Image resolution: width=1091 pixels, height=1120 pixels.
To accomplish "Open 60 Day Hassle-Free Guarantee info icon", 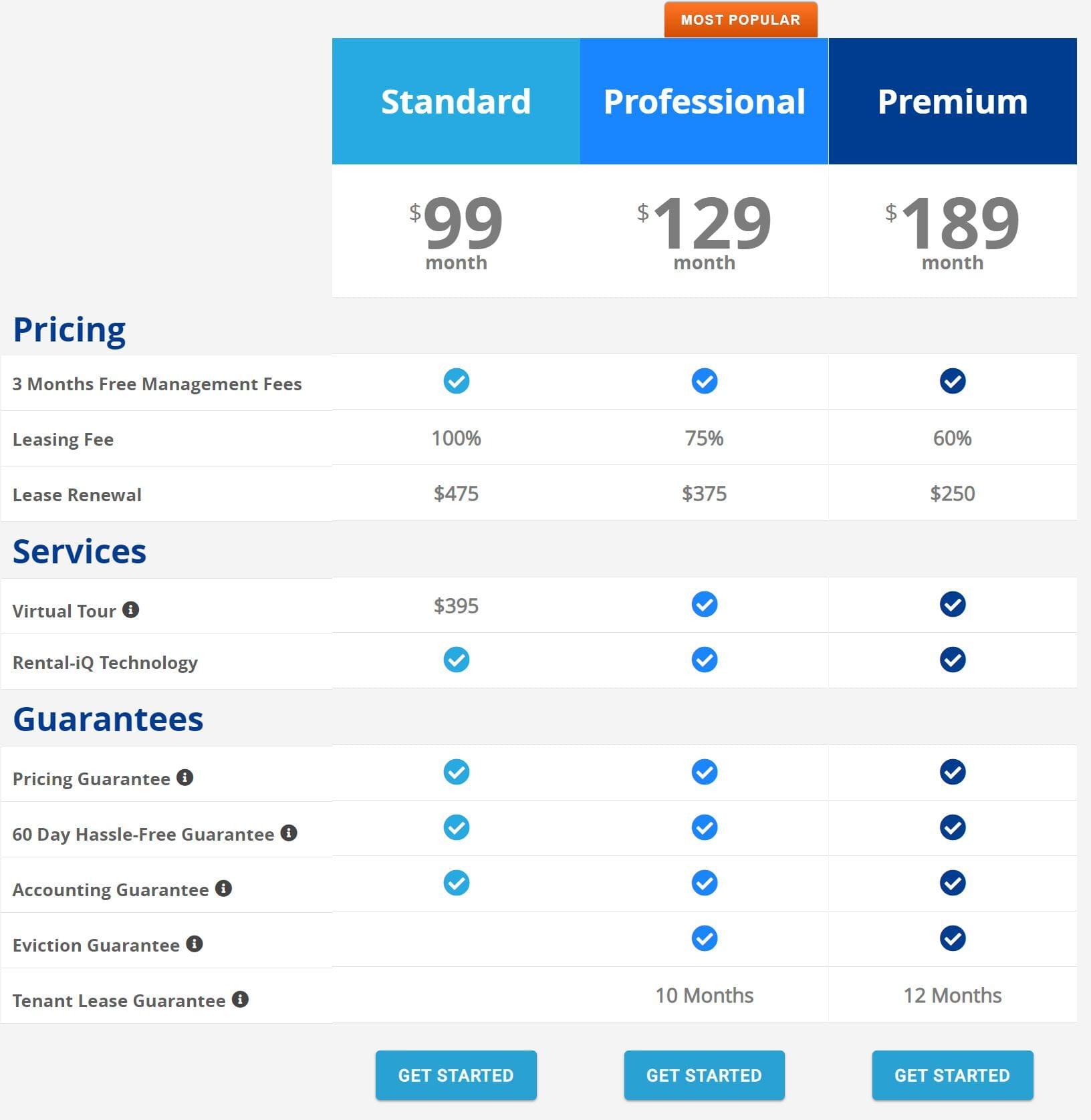I will [x=289, y=833].
